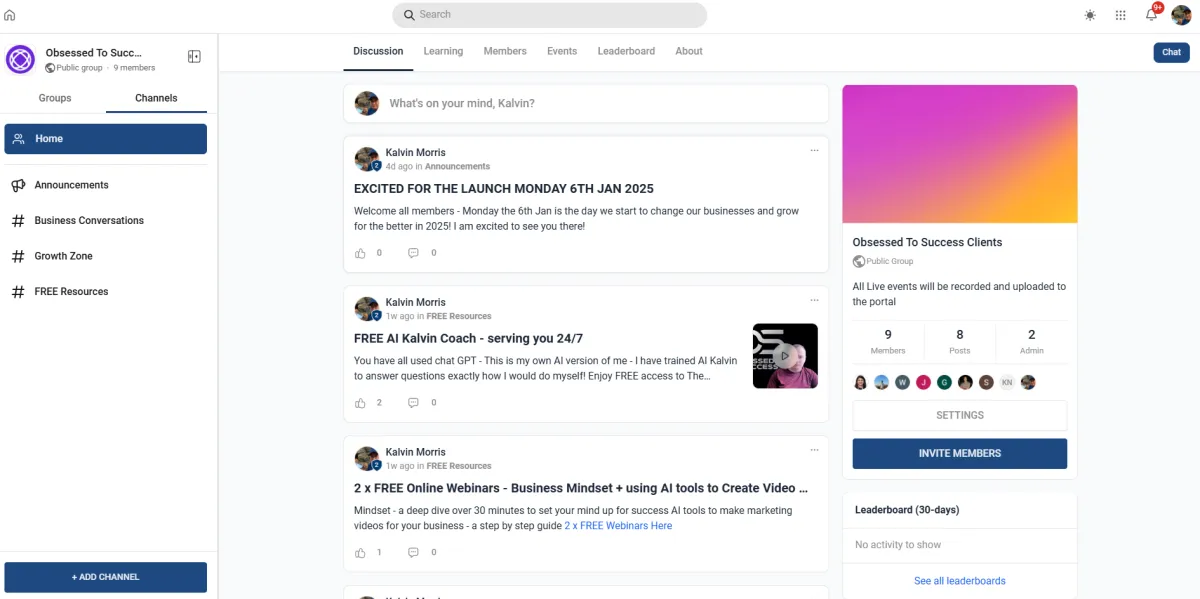Screen dimensions: 1200x599
Task: Open the Chat button
Action: (x=1171, y=52)
